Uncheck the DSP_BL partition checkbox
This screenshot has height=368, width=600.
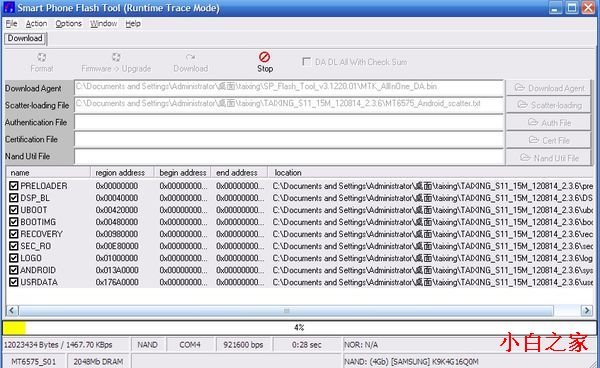coord(14,198)
